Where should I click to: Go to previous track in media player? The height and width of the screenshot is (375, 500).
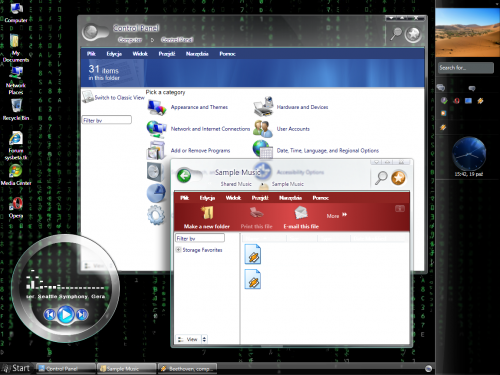point(50,314)
